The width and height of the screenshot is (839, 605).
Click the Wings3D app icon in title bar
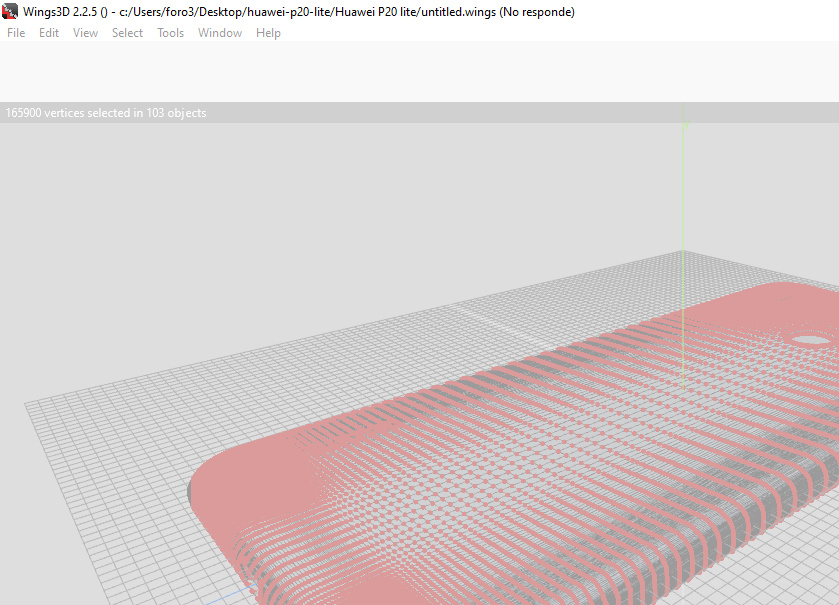click(10, 11)
